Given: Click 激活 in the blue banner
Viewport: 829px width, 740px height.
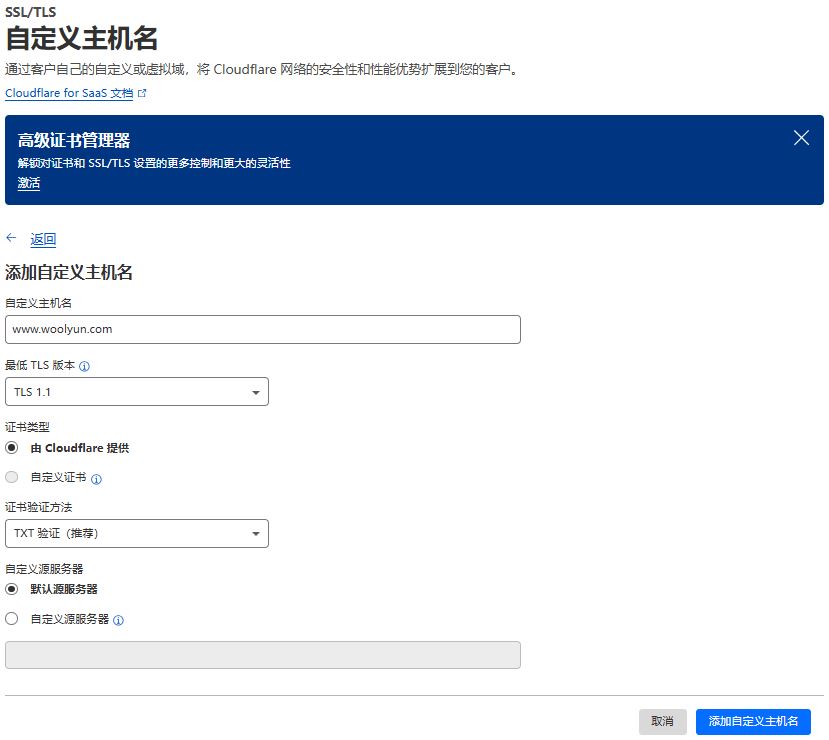Looking at the screenshot, I should pyautogui.click(x=29, y=183).
